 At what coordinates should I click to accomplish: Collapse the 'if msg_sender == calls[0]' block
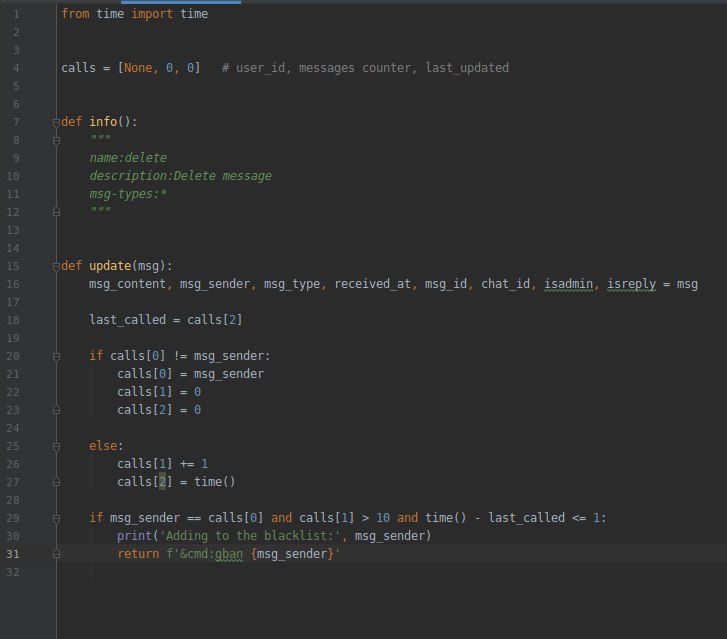coord(56,518)
